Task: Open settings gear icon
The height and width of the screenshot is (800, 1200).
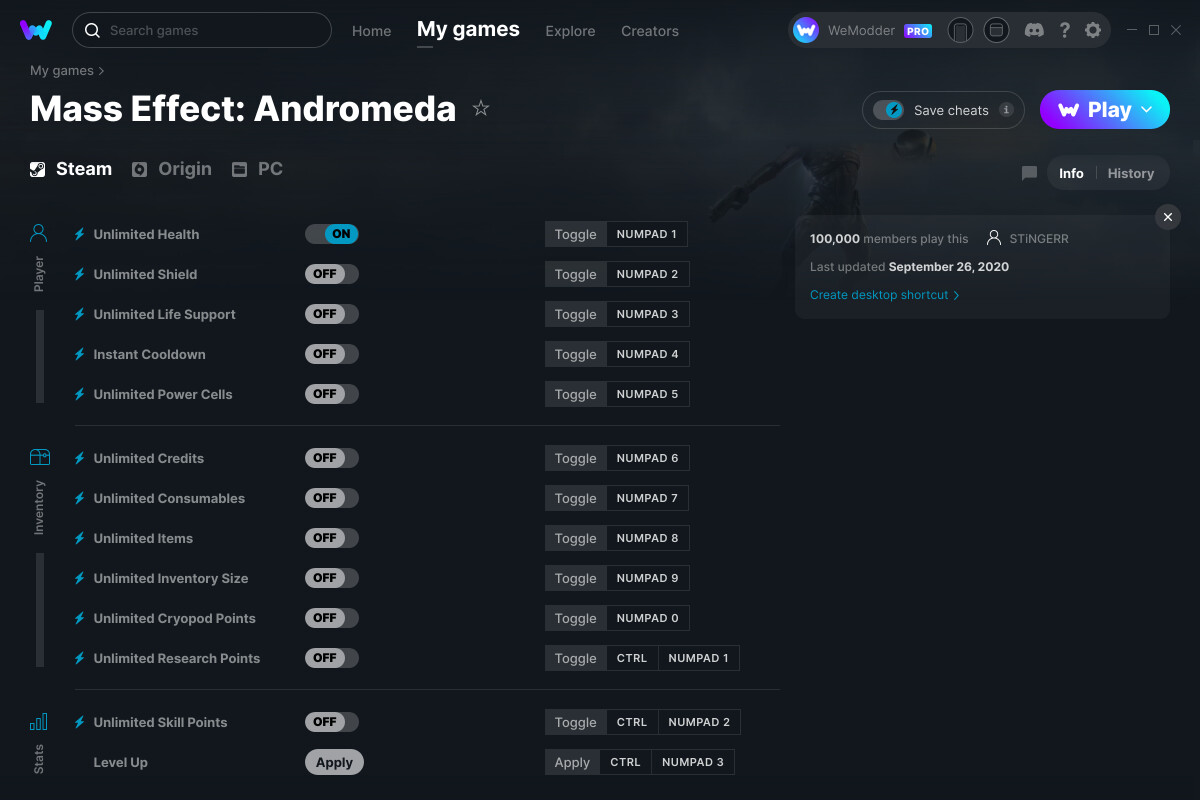Action: (x=1093, y=30)
